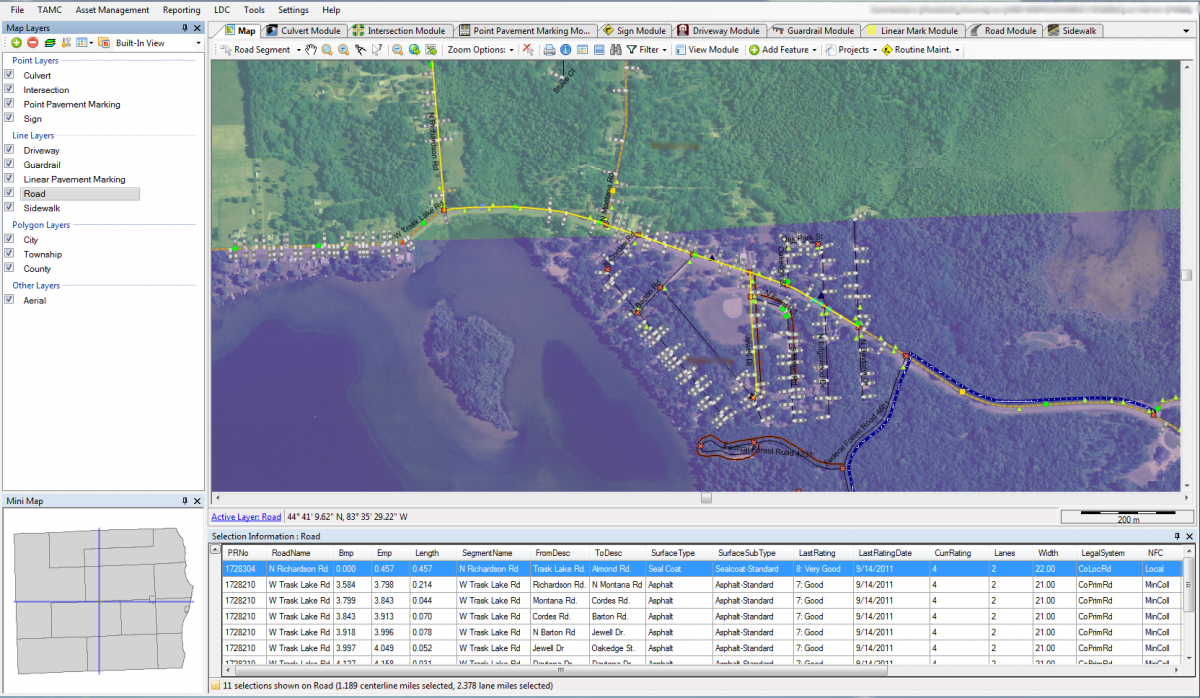This screenshot has width=1200, height=698.
Task: Open the layer tools wrench icon
Action: click(x=67, y=43)
